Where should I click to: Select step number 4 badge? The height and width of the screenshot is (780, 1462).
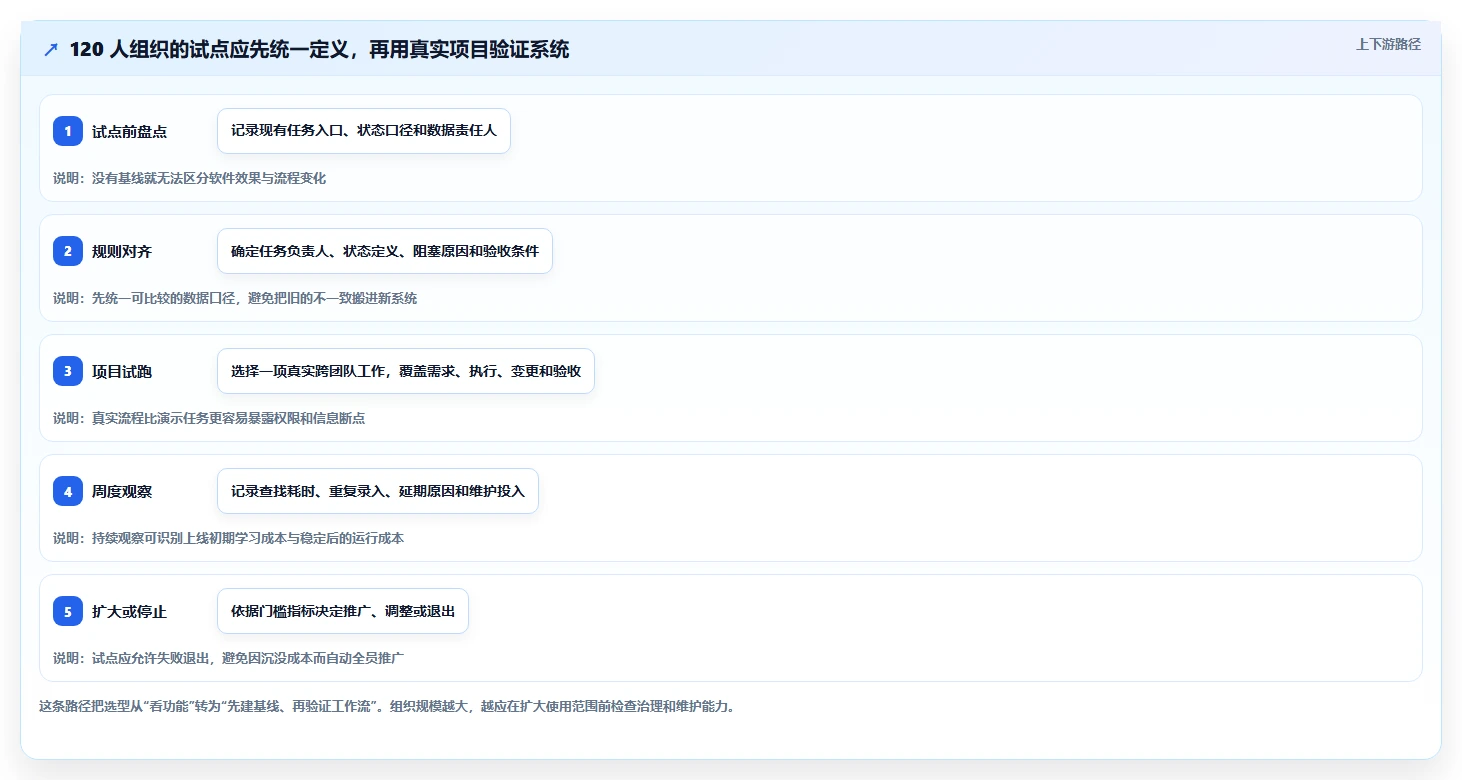coord(68,491)
